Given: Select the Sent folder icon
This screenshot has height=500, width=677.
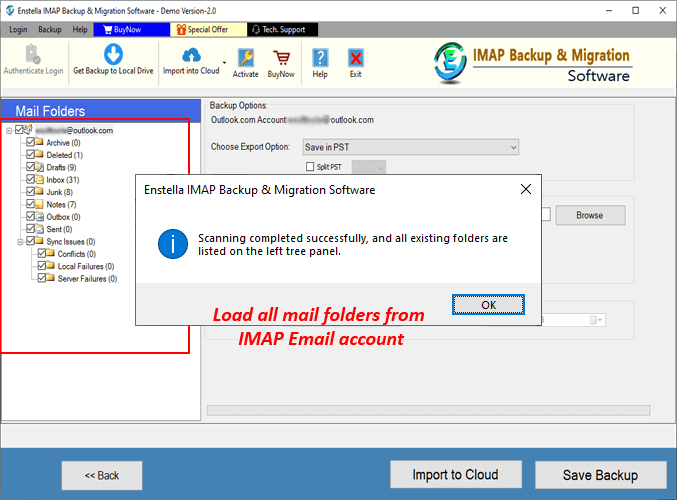Looking at the screenshot, I should [39, 228].
